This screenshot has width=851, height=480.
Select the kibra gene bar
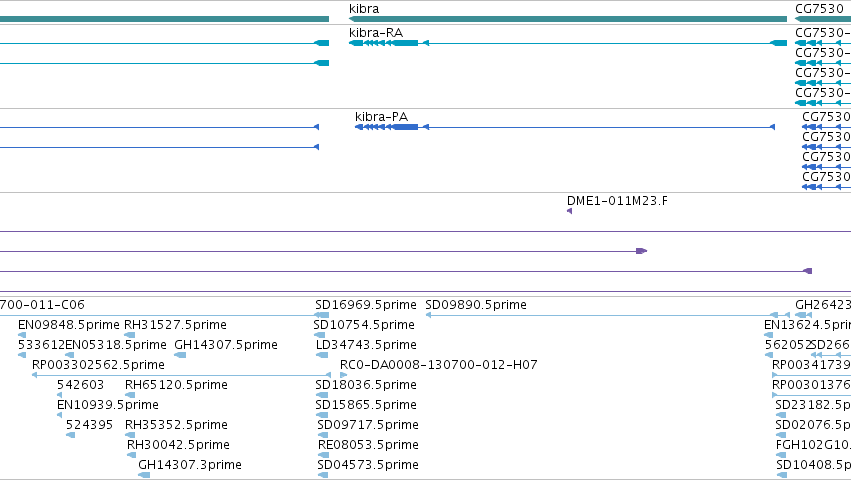(x=568, y=19)
